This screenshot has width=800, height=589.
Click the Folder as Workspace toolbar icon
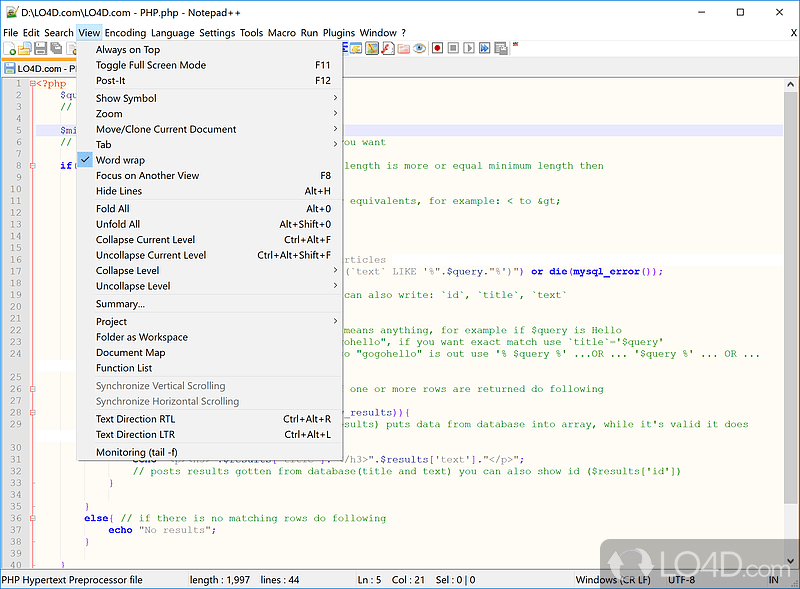pyautogui.click(x=404, y=48)
